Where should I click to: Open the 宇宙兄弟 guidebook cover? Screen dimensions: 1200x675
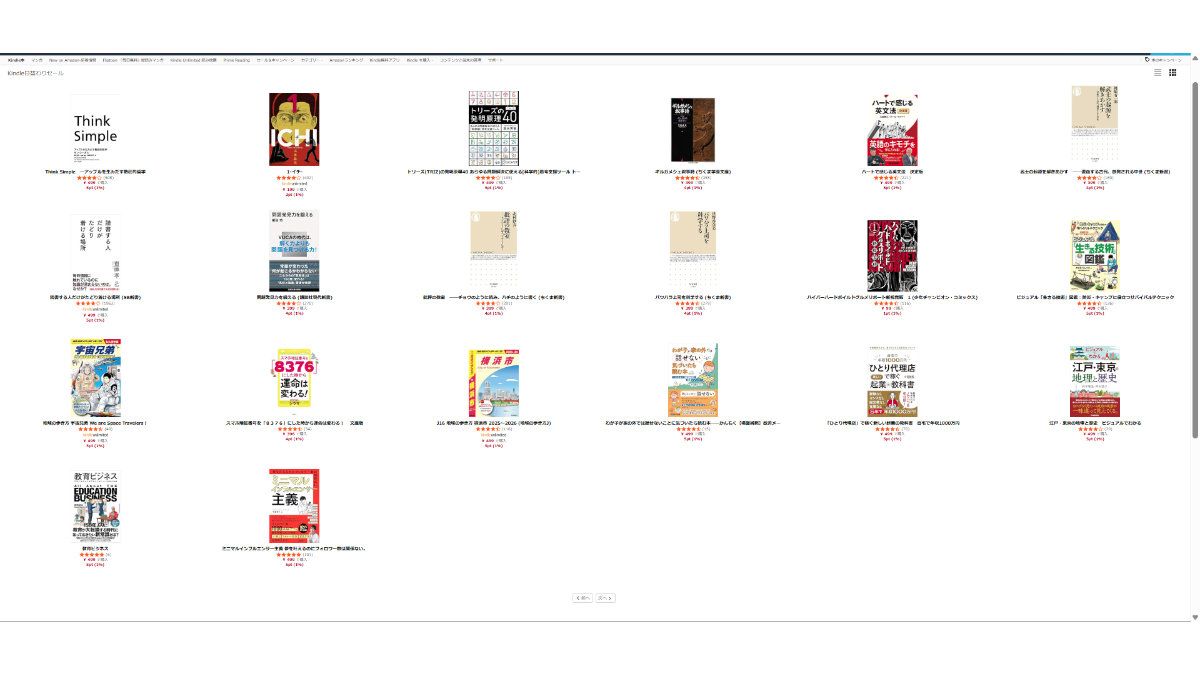point(95,378)
